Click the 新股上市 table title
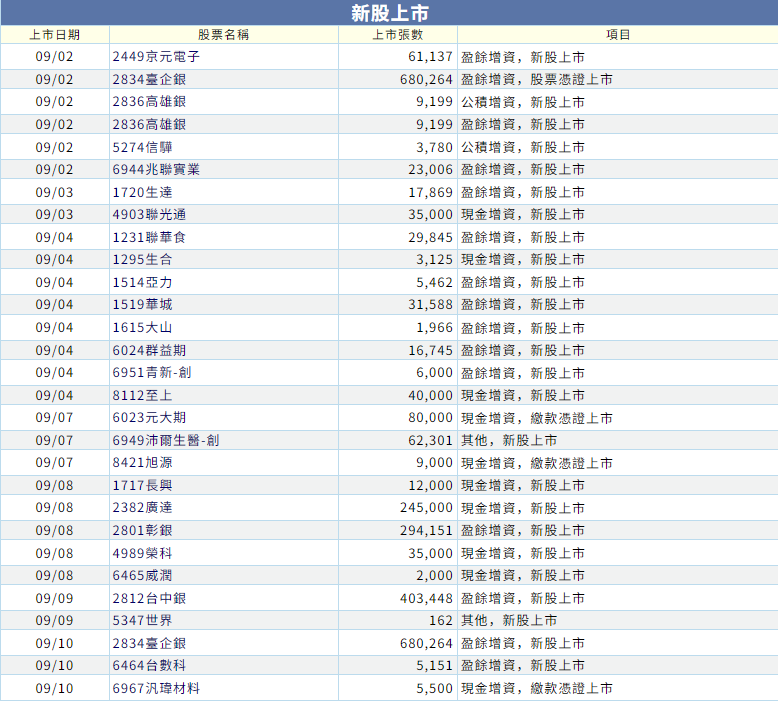 pyautogui.click(x=389, y=13)
